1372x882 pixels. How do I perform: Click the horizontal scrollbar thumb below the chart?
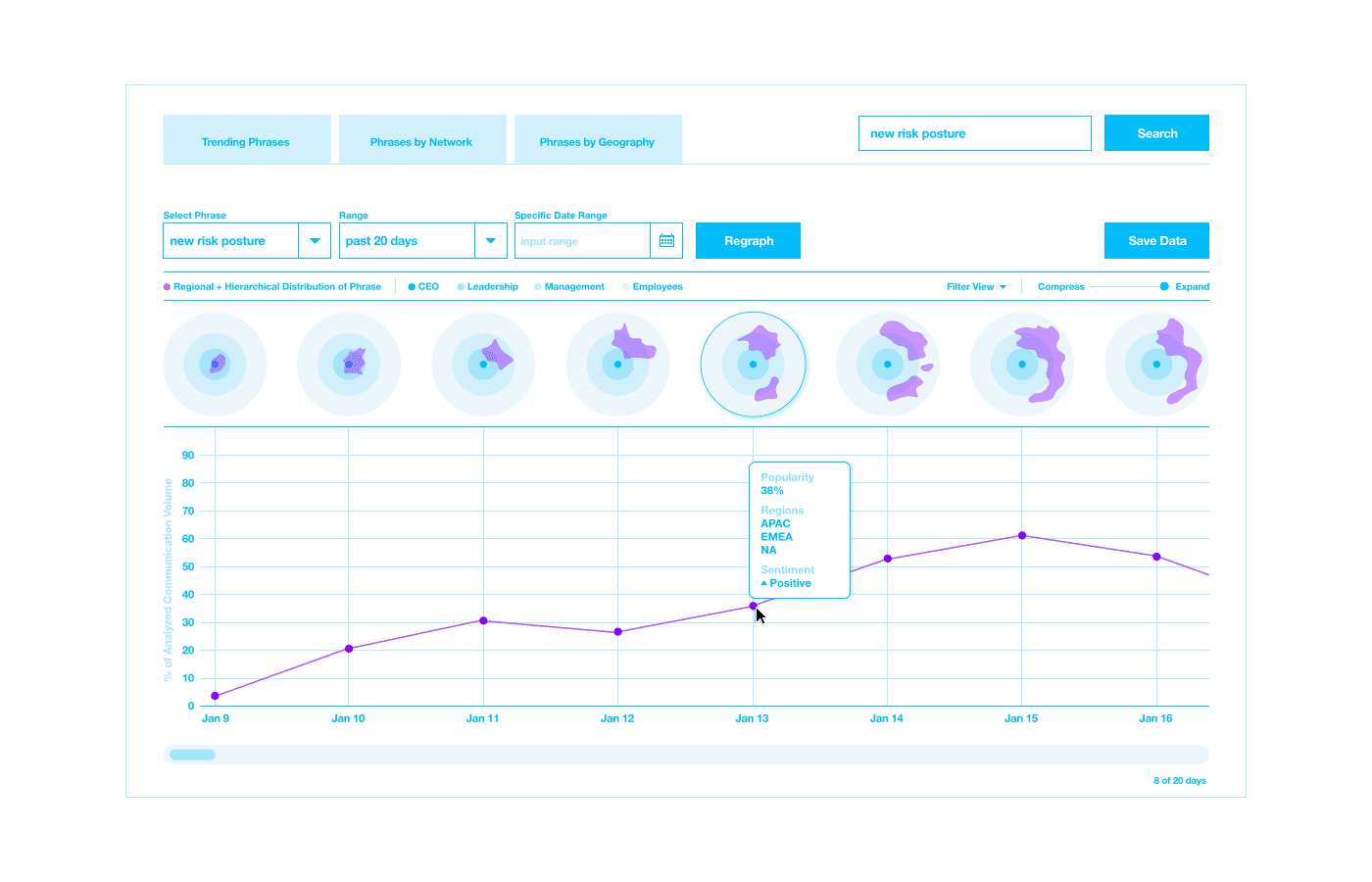pos(192,755)
